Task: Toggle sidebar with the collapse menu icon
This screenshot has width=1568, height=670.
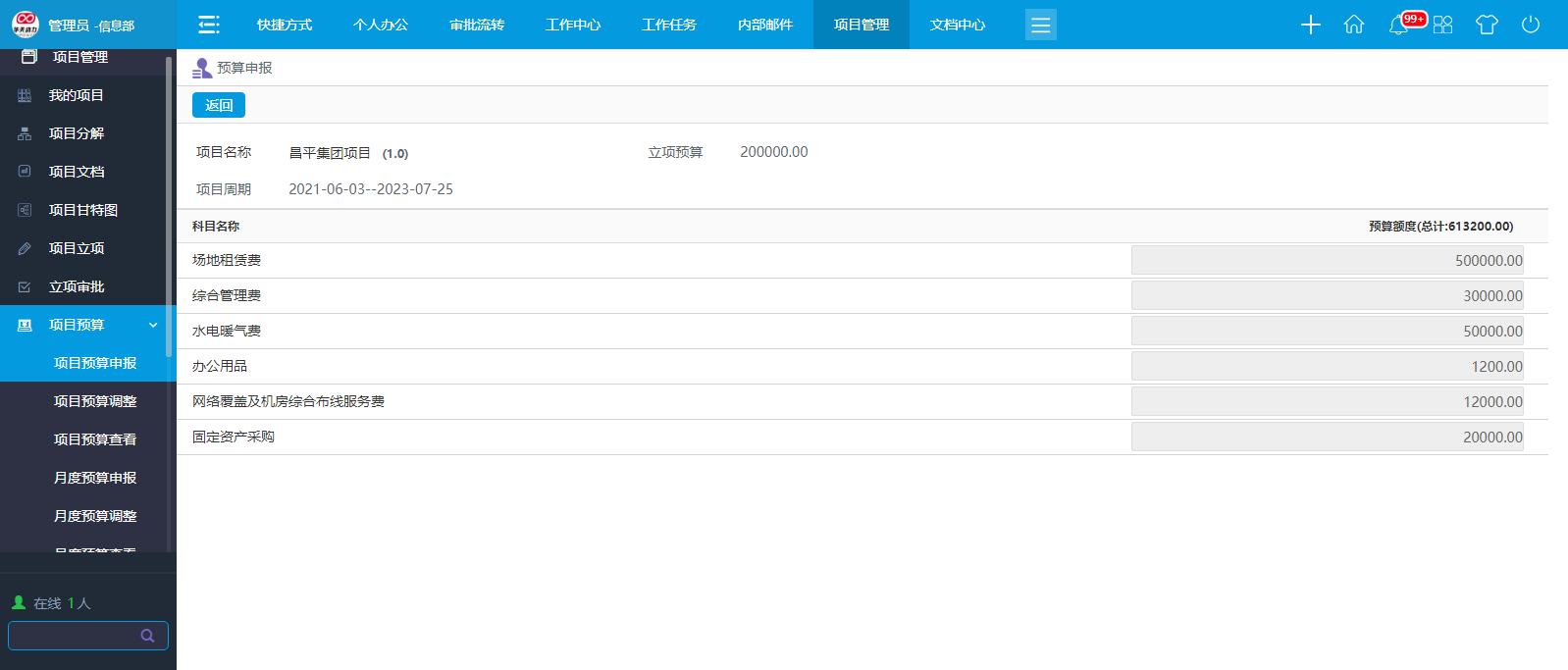Action: 208,25
